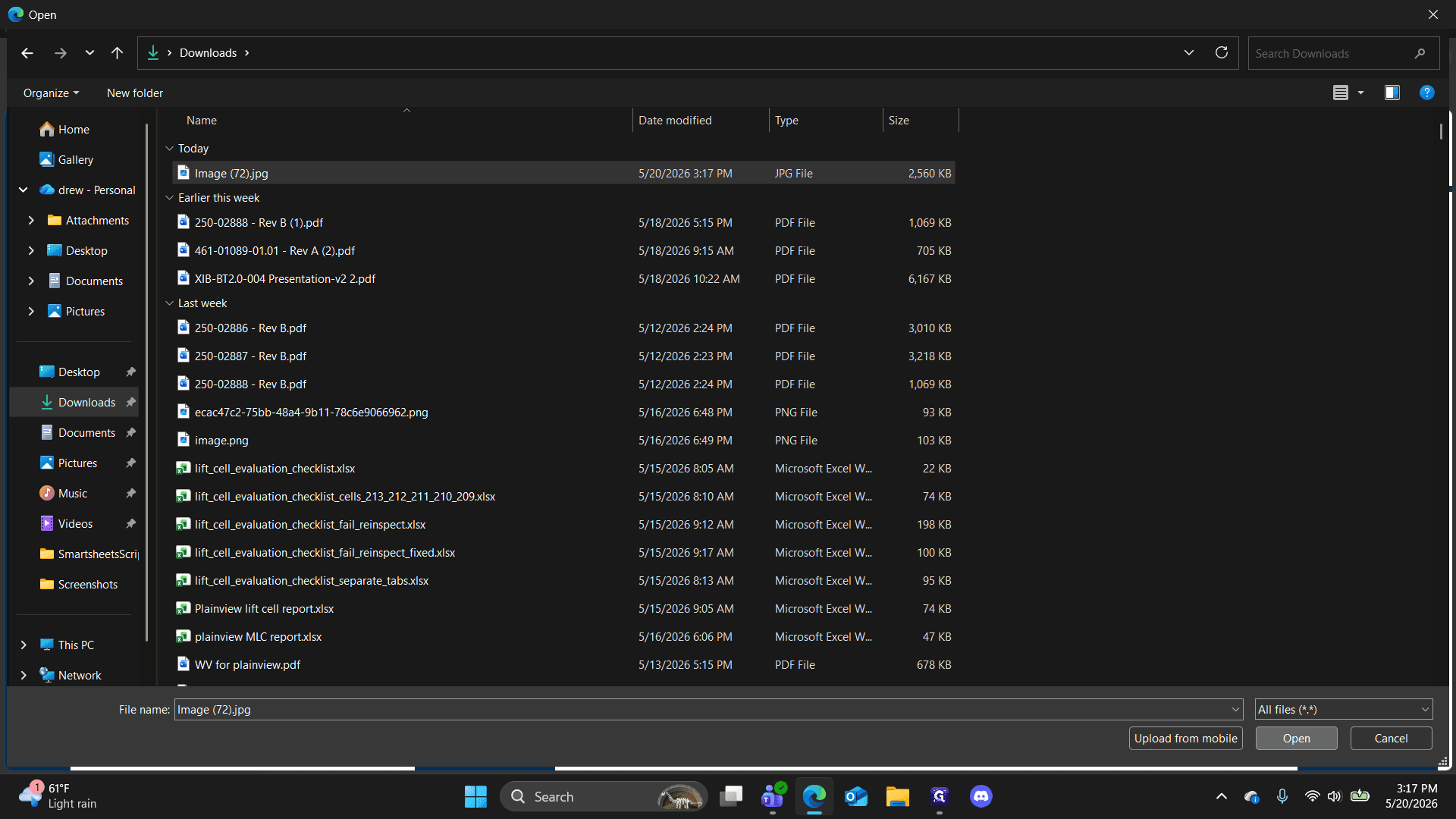Sort by the Size column header
The height and width of the screenshot is (819, 1456).
(x=899, y=121)
